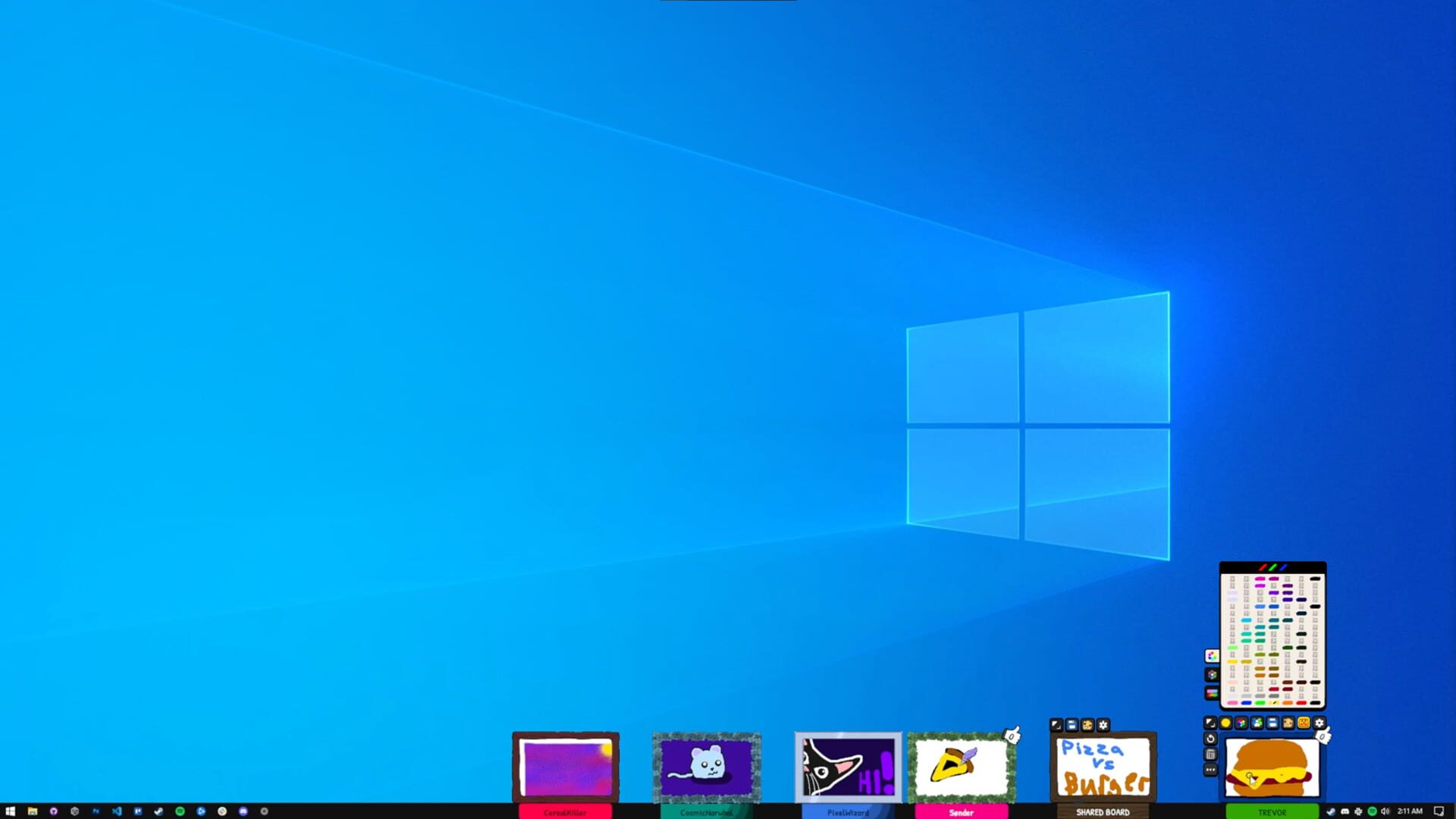Click the settings gear above Trevor's canvas

1319,723
